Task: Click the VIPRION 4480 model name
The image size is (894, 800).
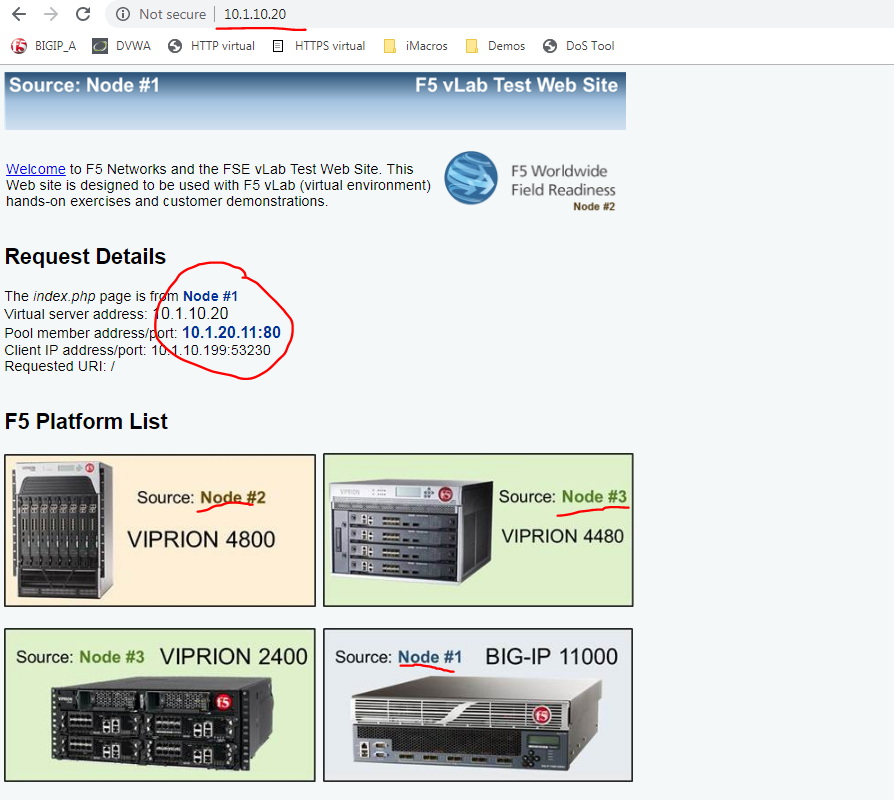Action: [563, 536]
